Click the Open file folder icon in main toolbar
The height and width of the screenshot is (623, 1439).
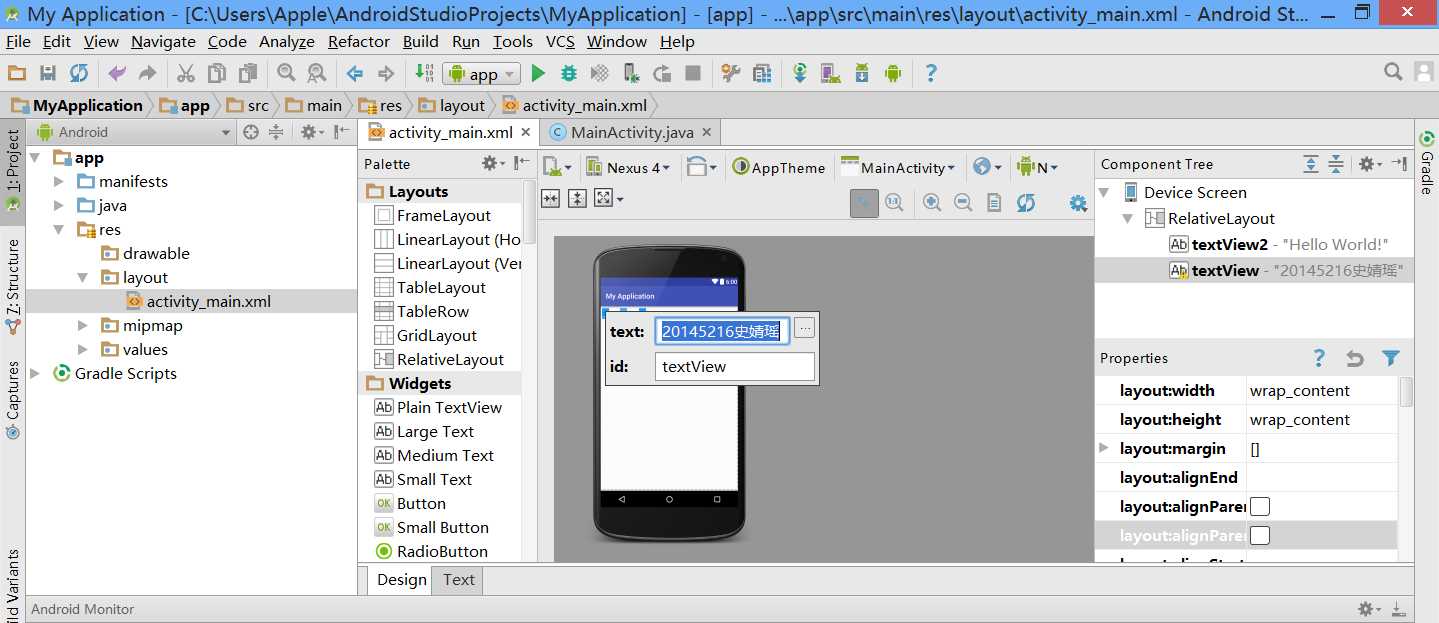point(16,73)
